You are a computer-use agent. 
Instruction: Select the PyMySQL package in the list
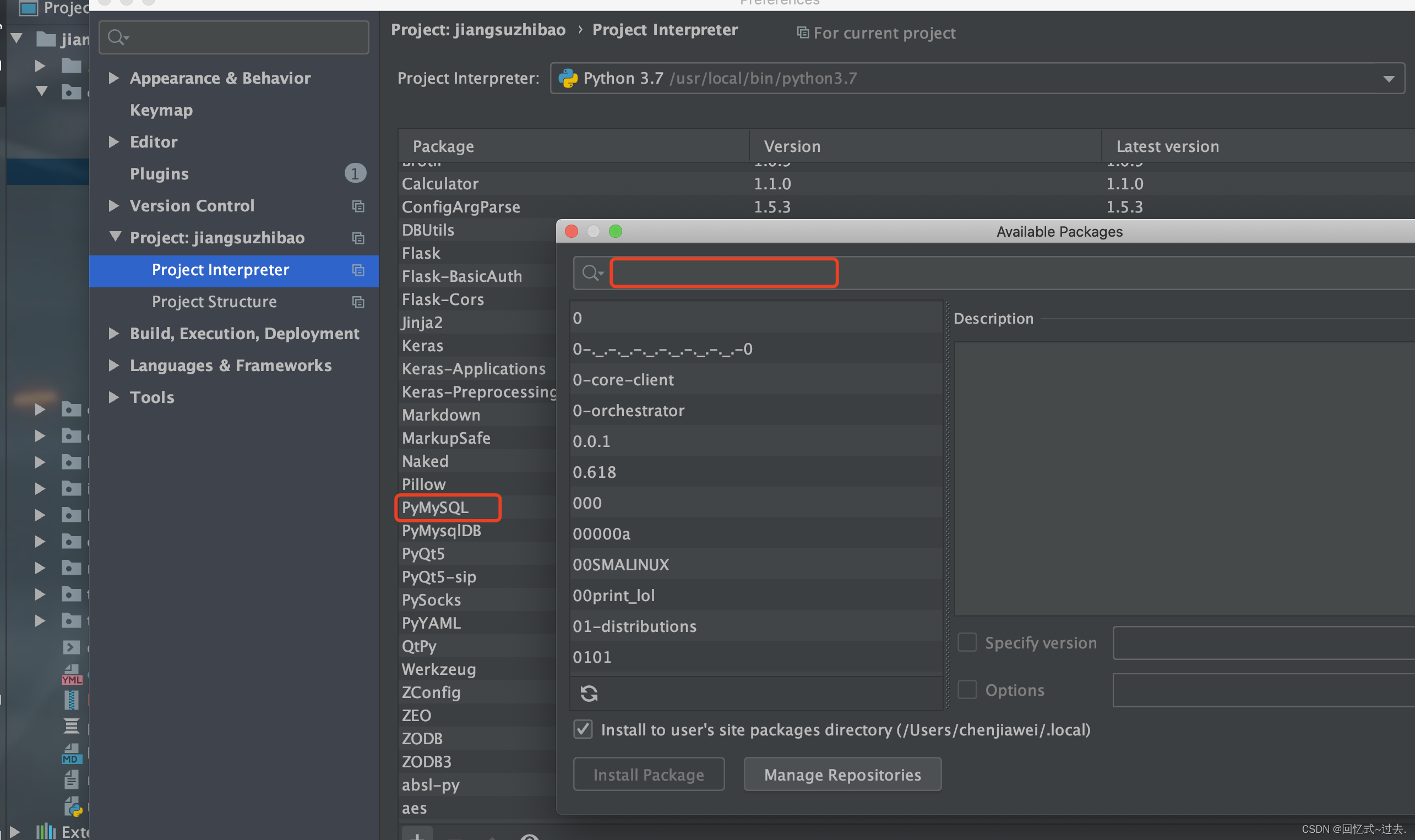coord(435,507)
